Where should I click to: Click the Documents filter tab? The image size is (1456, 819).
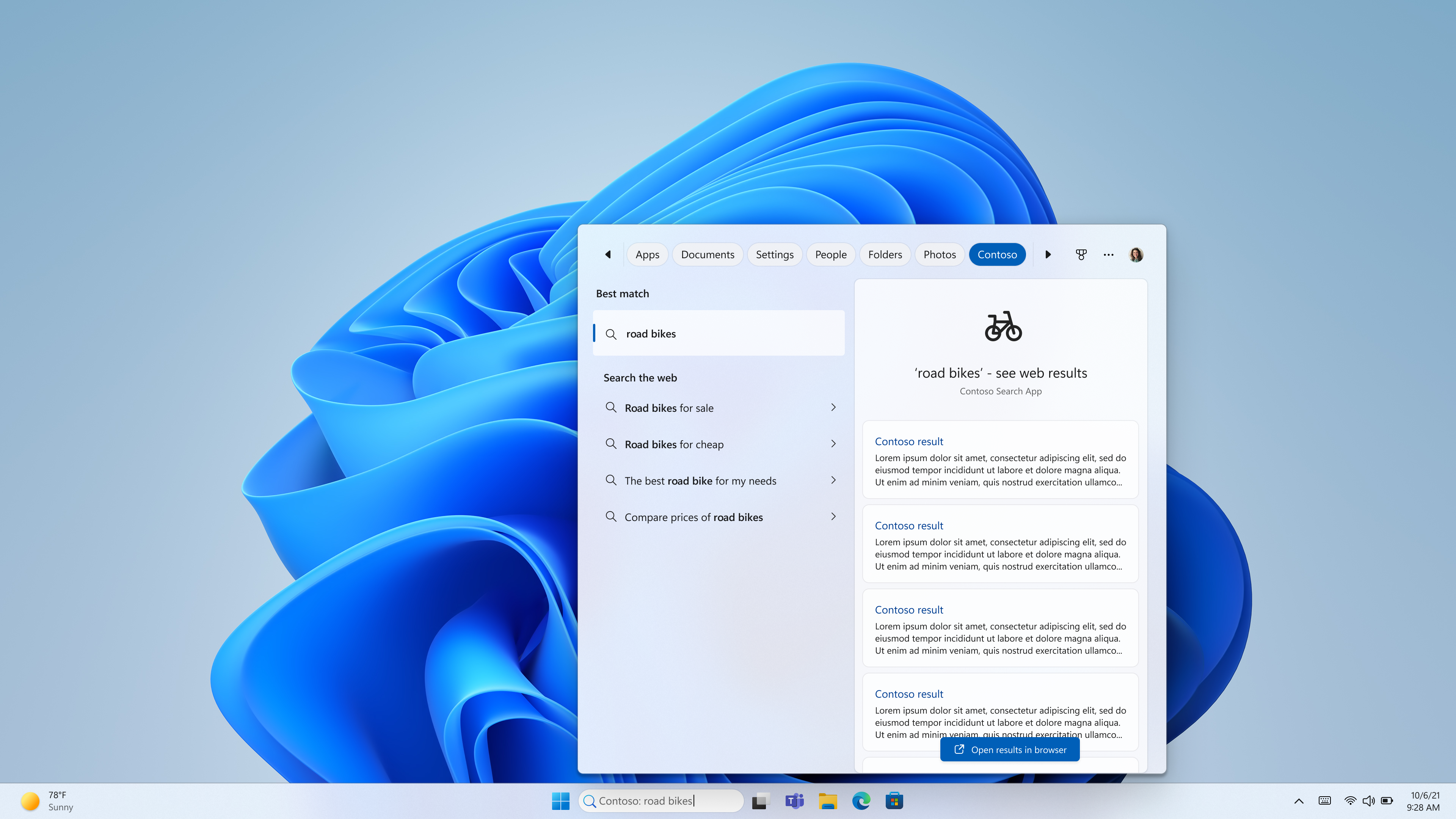(x=708, y=254)
